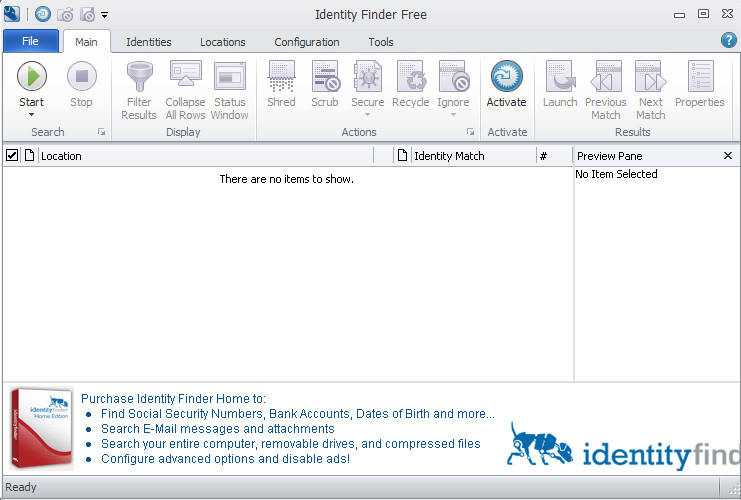Image resolution: width=741 pixels, height=500 pixels.
Task: Click the Ignore action icon
Action: click(x=454, y=76)
